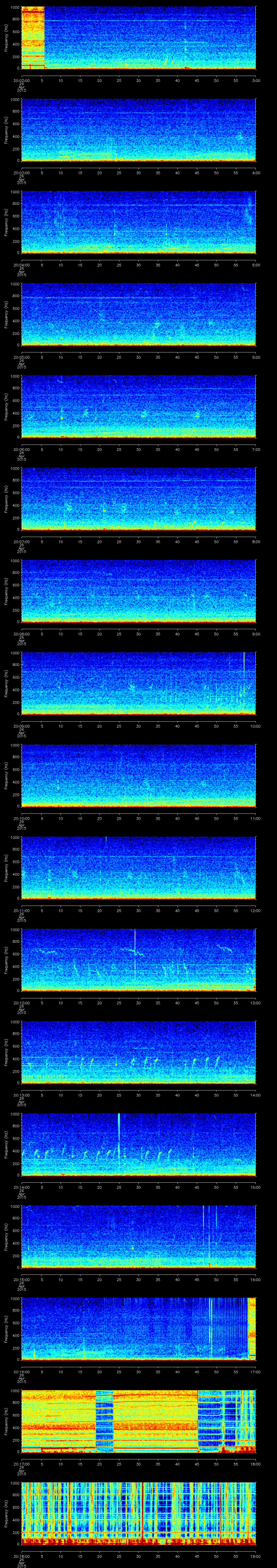Open the spectrogram panel starting at 20:15:00

pyautogui.click(x=139, y=1237)
